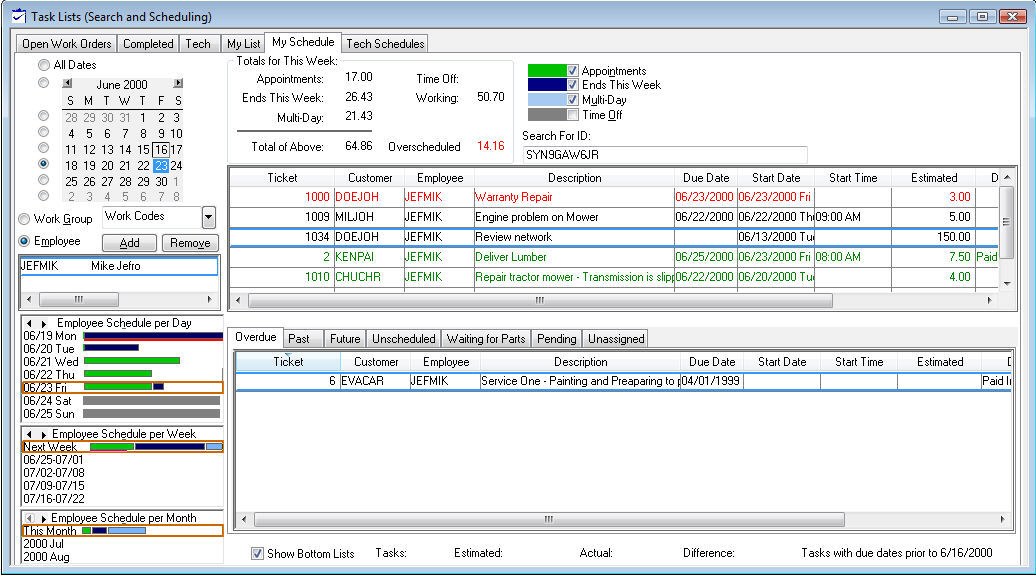Screen dimensions: 1036x576
Task: Click left arrow of Employee Schedule per Week
Action: tap(29, 434)
